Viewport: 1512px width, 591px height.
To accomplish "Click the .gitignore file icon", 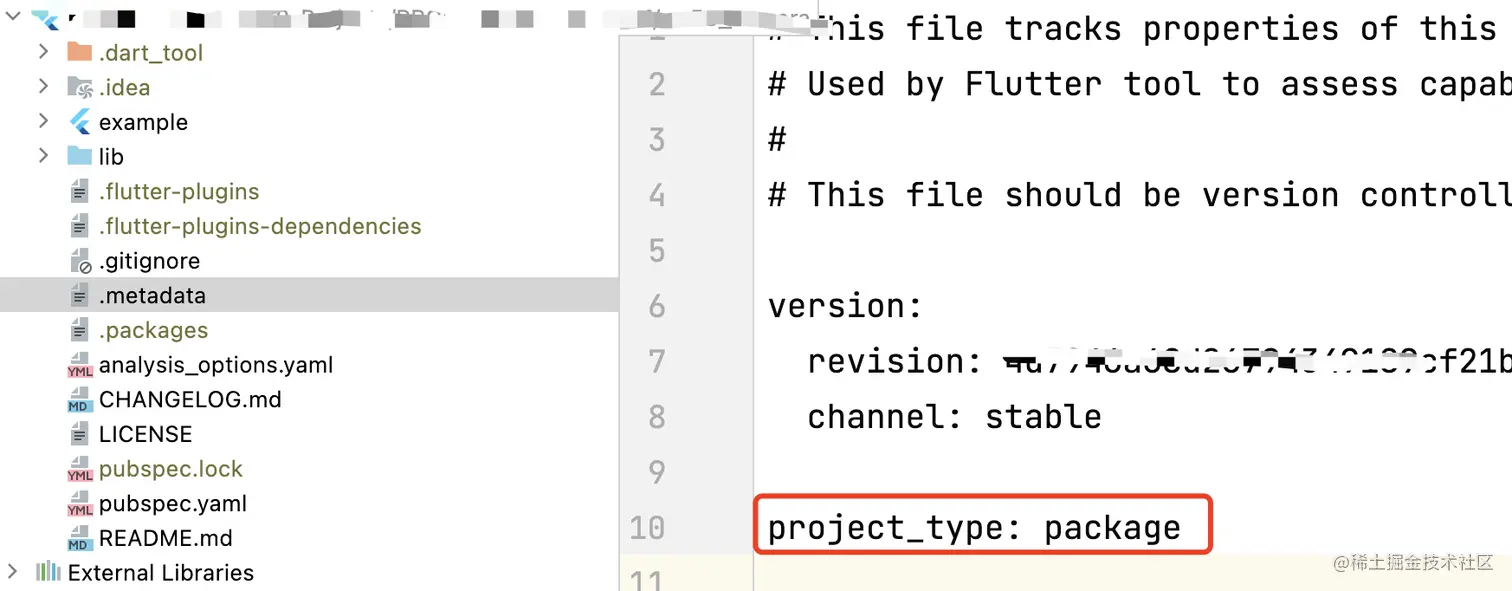I will (x=80, y=261).
